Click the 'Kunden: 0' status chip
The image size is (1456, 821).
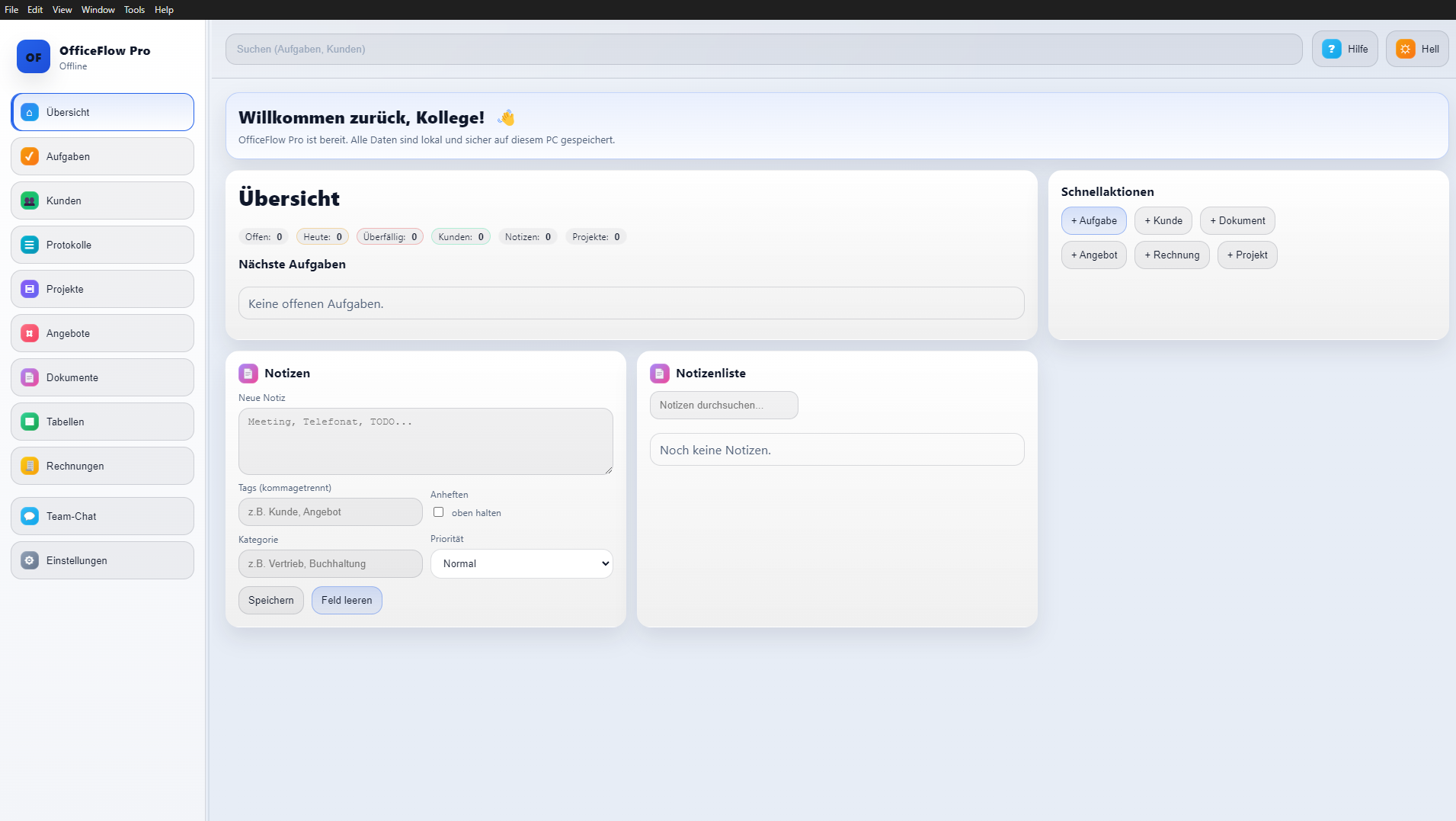coord(461,236)
